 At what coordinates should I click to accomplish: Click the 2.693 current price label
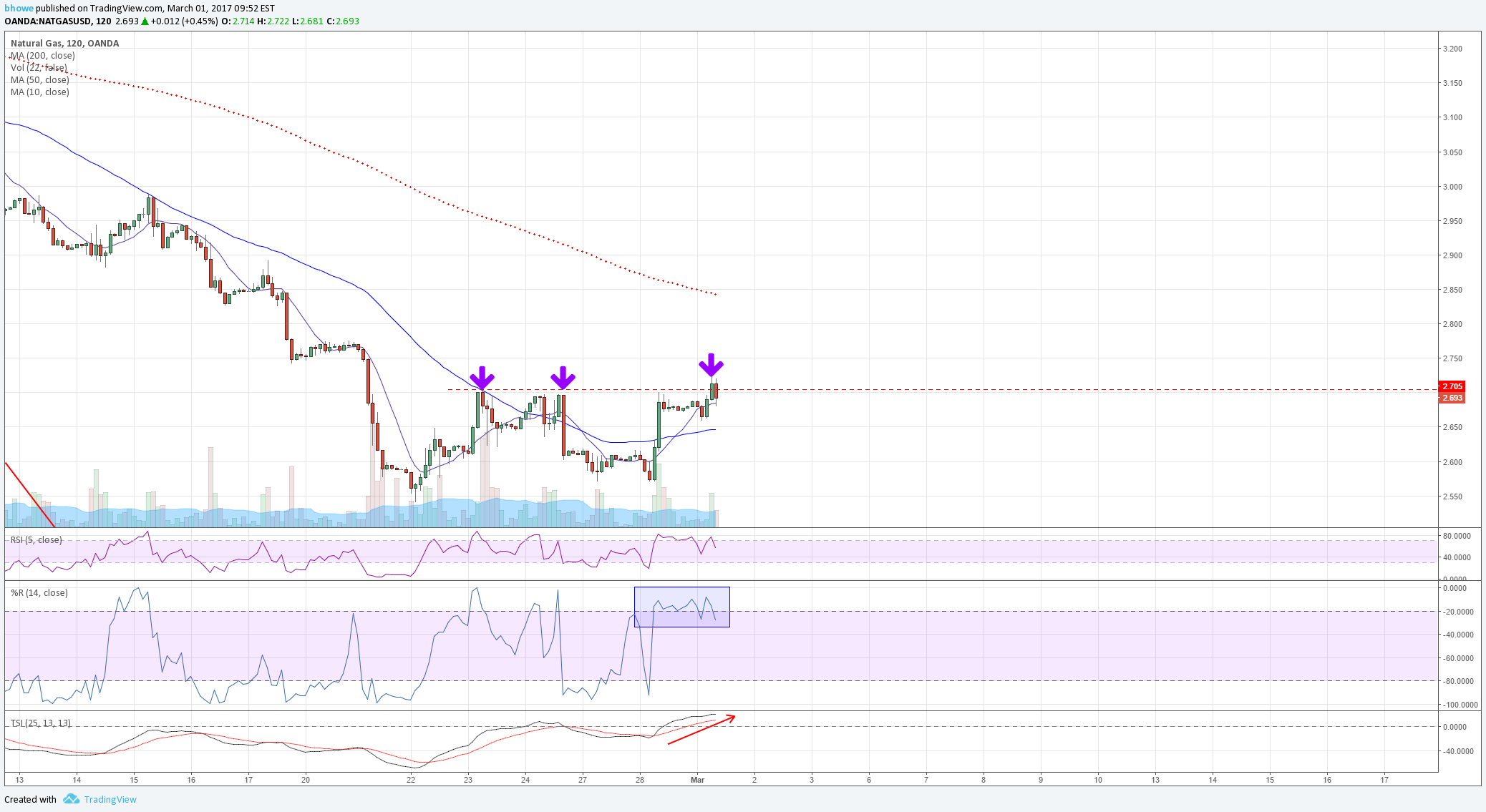pos(1452,398)
